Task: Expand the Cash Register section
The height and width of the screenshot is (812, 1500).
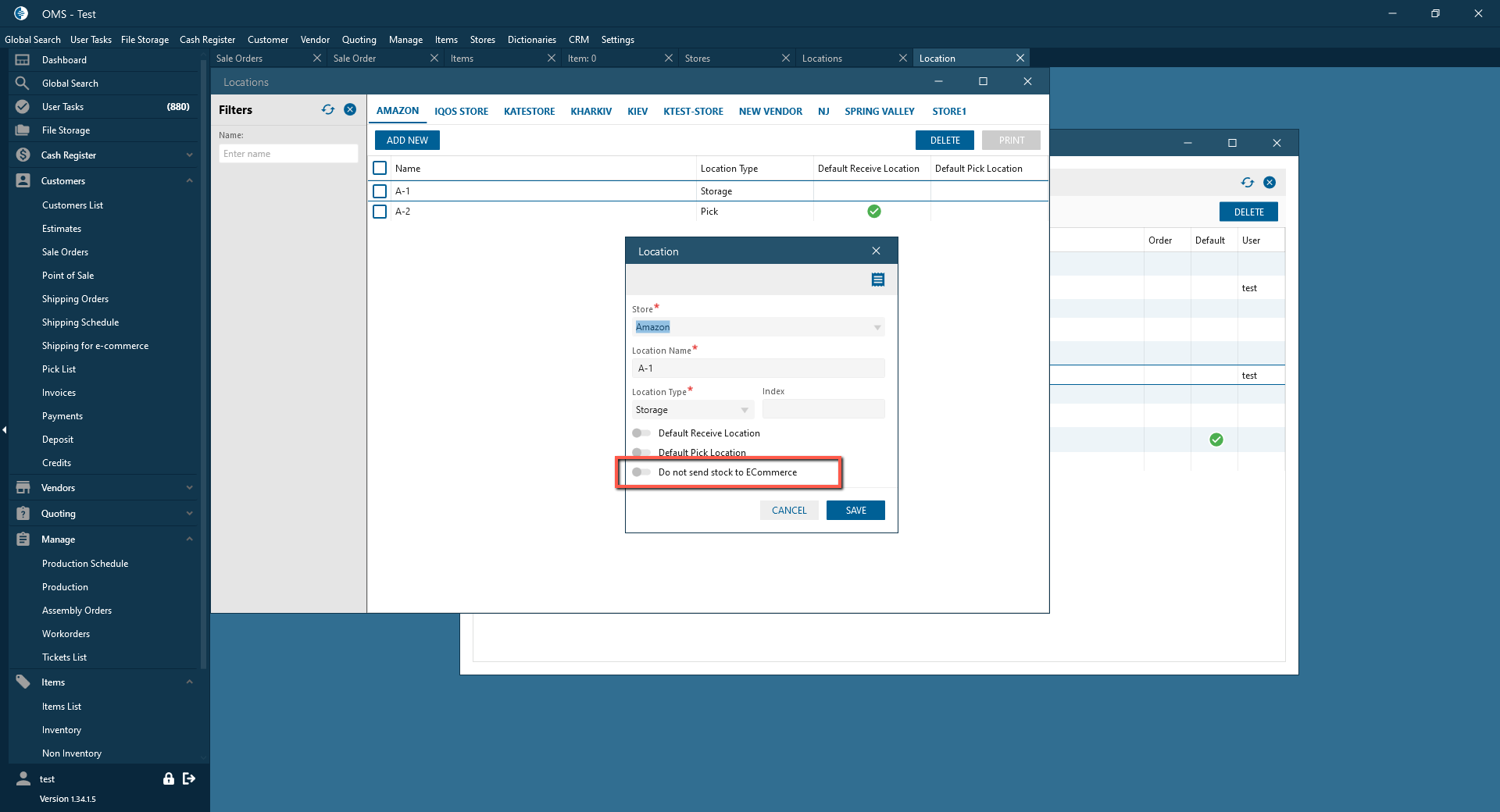Action: point(190,155)
